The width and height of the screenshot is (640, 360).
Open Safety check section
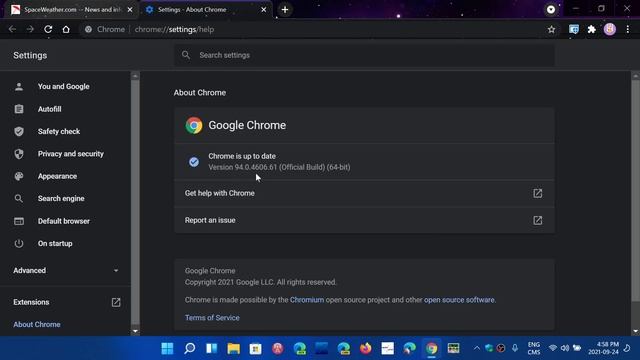pyautogui.click(x=59, y=131)
